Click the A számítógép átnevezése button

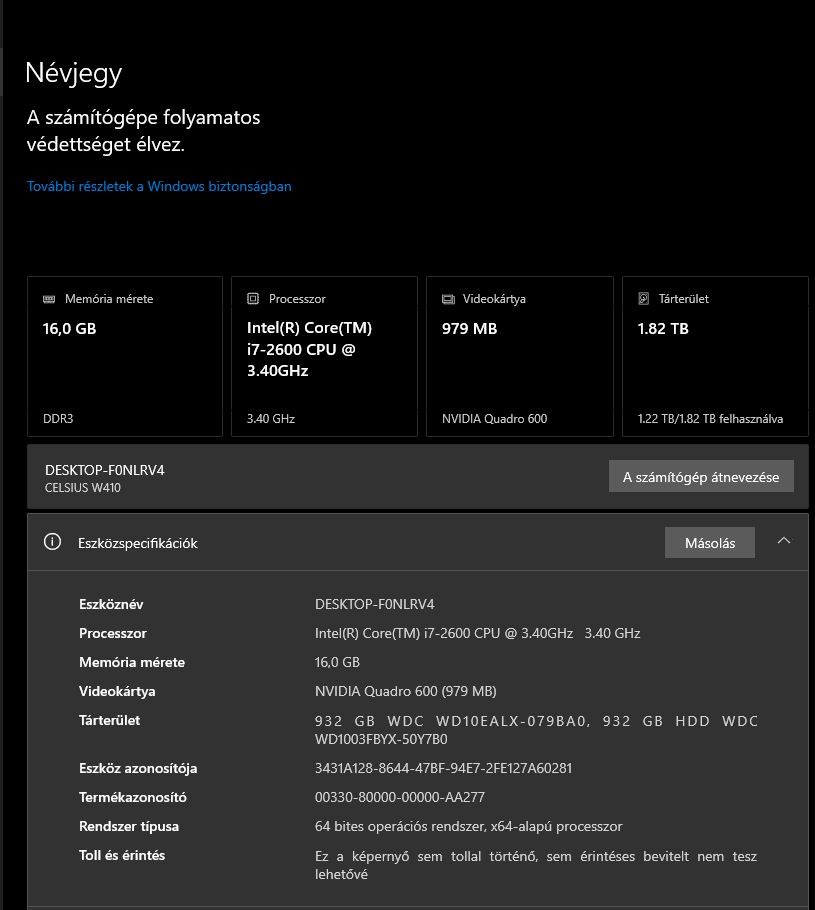[700, 477]
